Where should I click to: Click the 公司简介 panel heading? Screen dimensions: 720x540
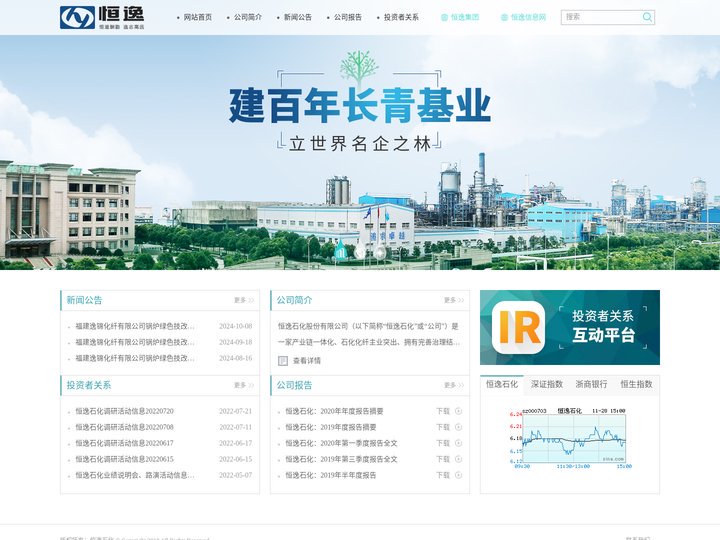(294, 300)
